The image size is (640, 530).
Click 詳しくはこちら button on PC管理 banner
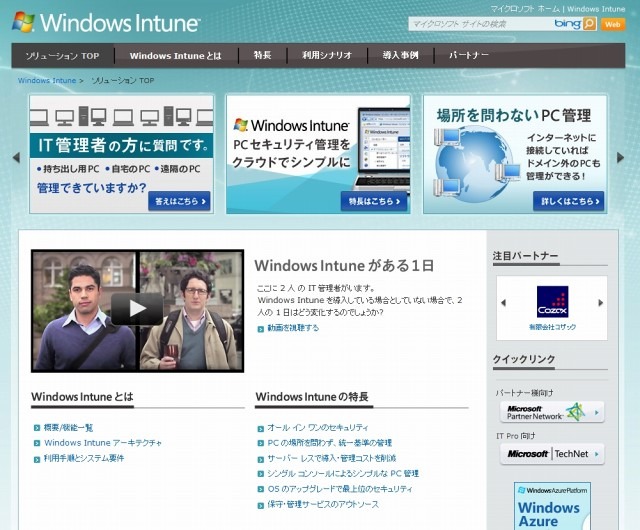coord(568,201)
